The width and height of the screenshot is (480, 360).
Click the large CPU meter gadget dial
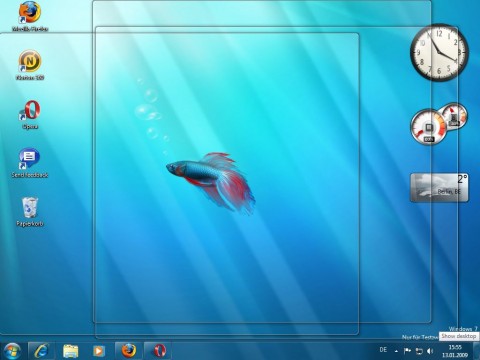(428, 127)
